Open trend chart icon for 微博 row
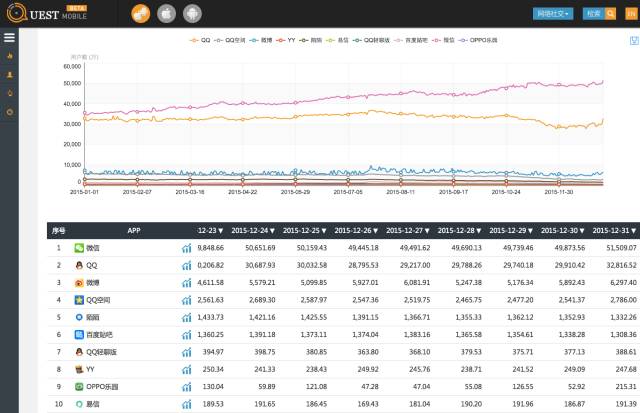Screen dimensions: 640x413 pyautogui.click(x=187, y=283)
